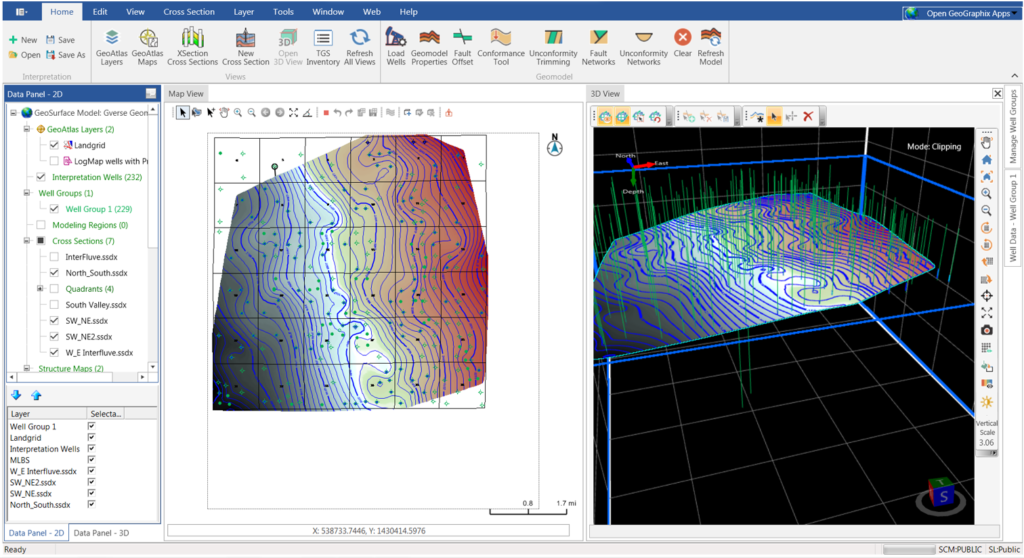Click the zoom to extents icon in Map View
The height and width of the screenshot is (558, 1024).
[x=293, y=112]
